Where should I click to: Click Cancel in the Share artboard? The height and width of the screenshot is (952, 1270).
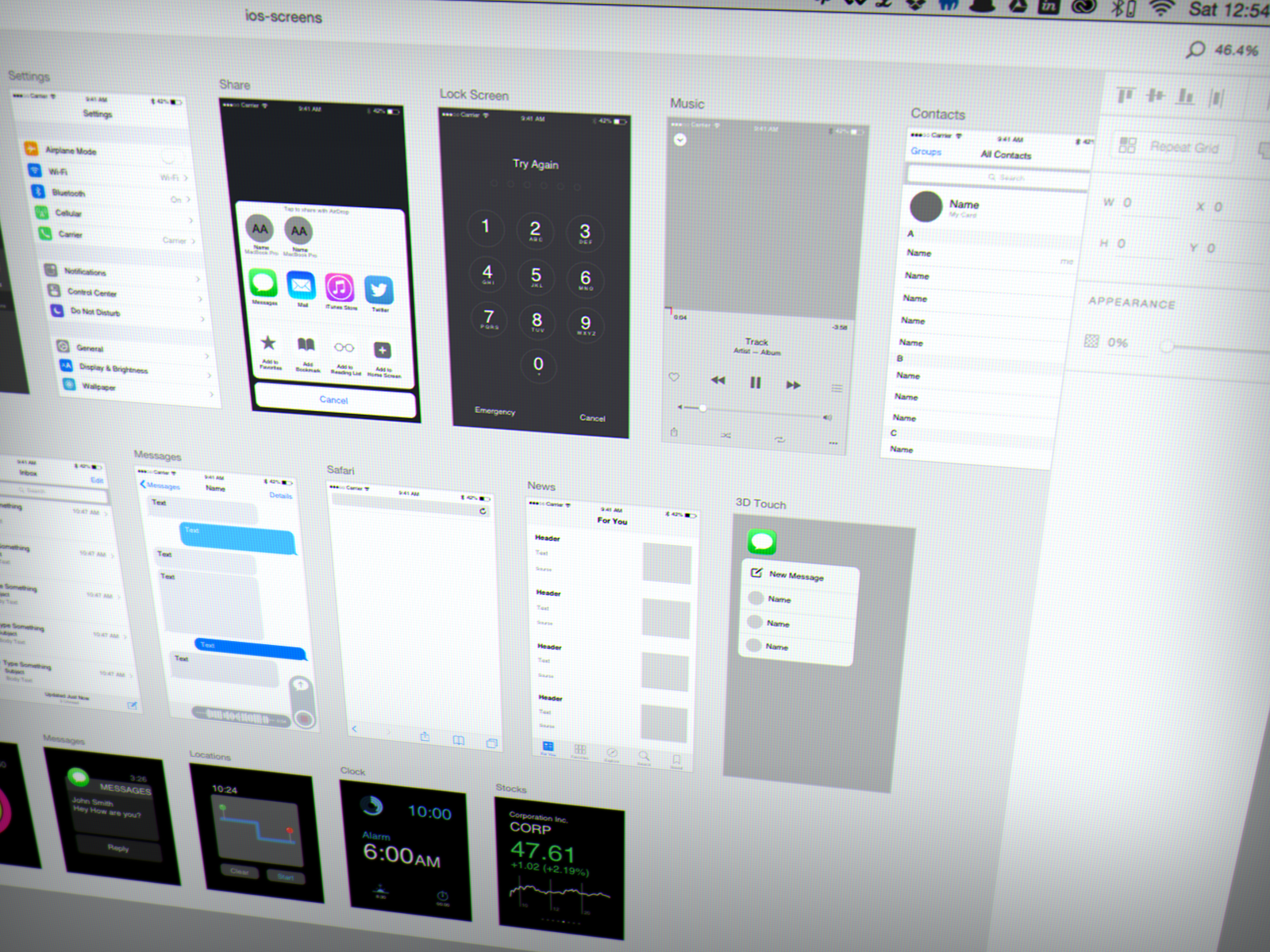(x=333, y=400)
